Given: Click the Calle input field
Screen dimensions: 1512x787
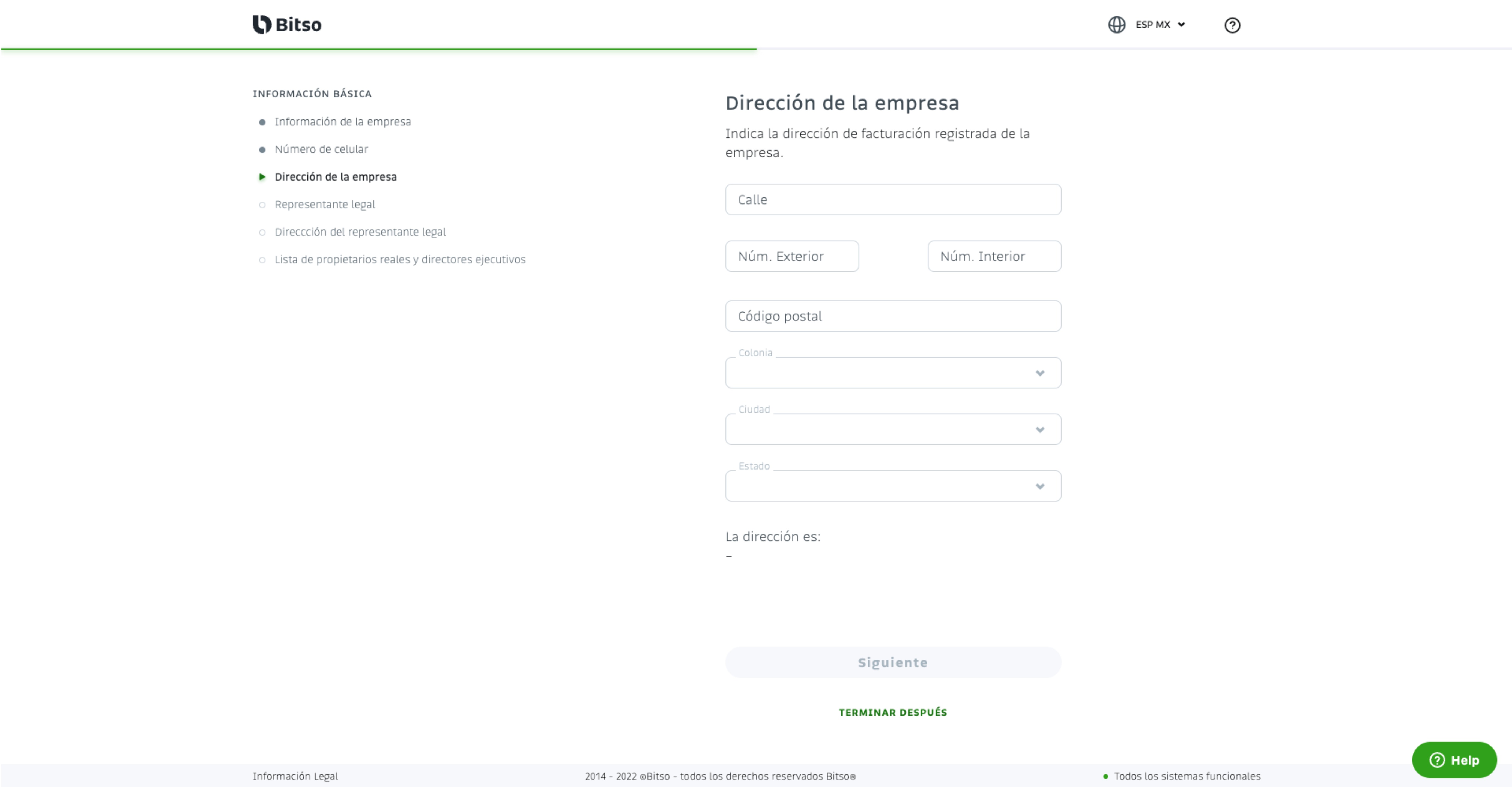Looking at the screenshot, I should [893, 200].
